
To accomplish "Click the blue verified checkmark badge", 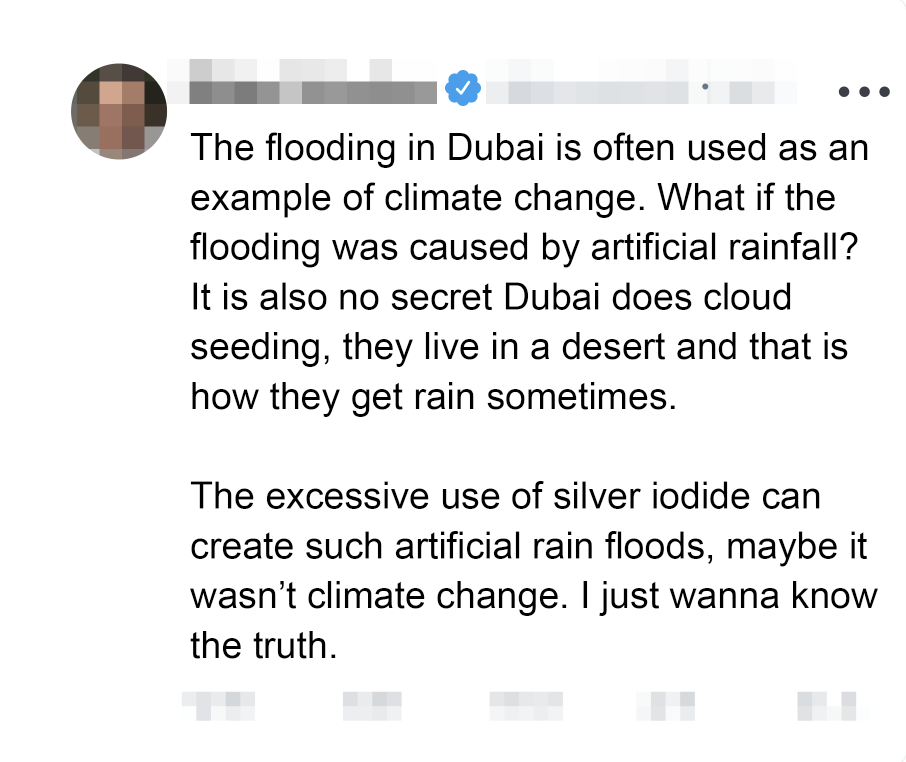I will pyautogui.click(x=462, y=90).
